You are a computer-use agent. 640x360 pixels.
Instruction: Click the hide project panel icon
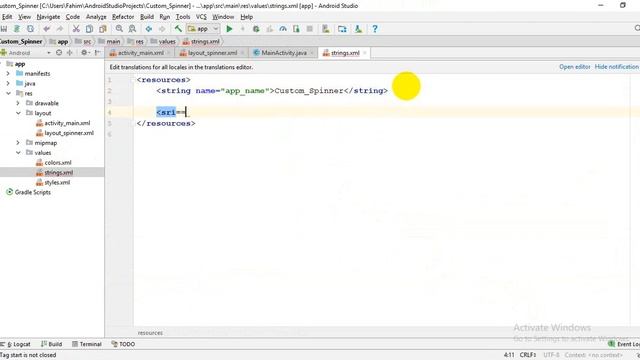pyautogui.click(x=98, y=53)
